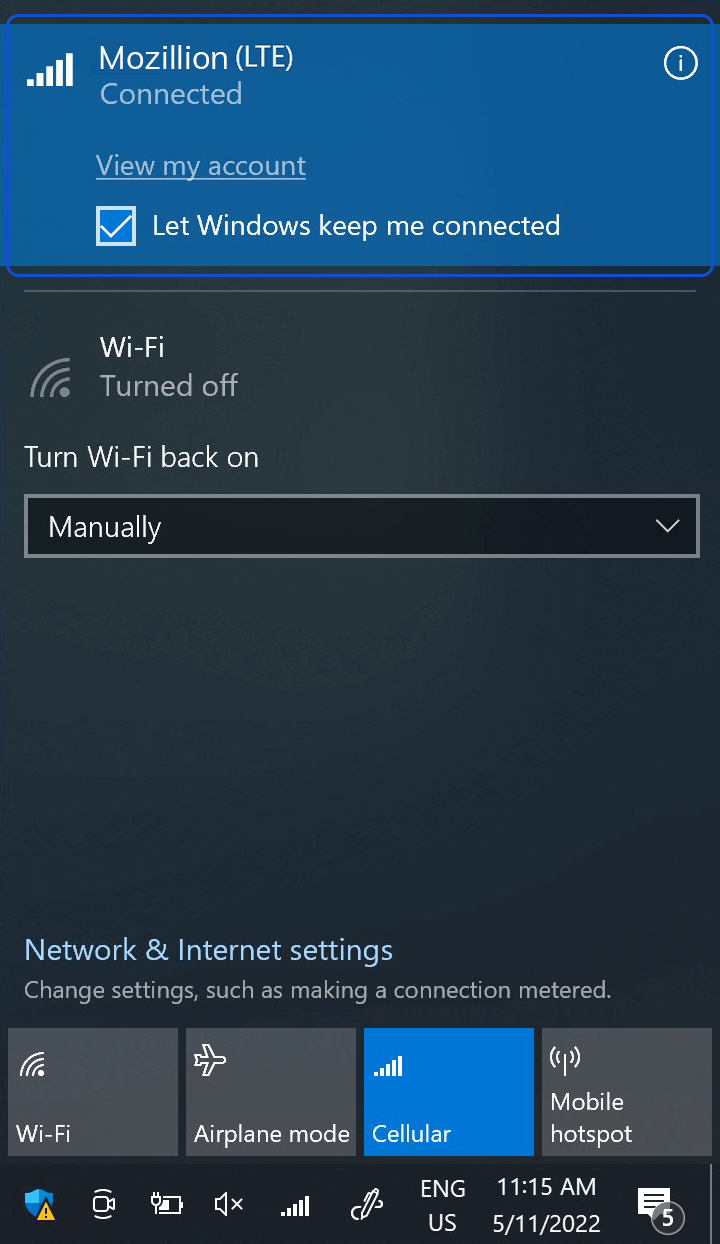Click muted speaker volume icon
Image resolution: width=720 pixels, height=1244 pixels.
tap(229, 1204)
